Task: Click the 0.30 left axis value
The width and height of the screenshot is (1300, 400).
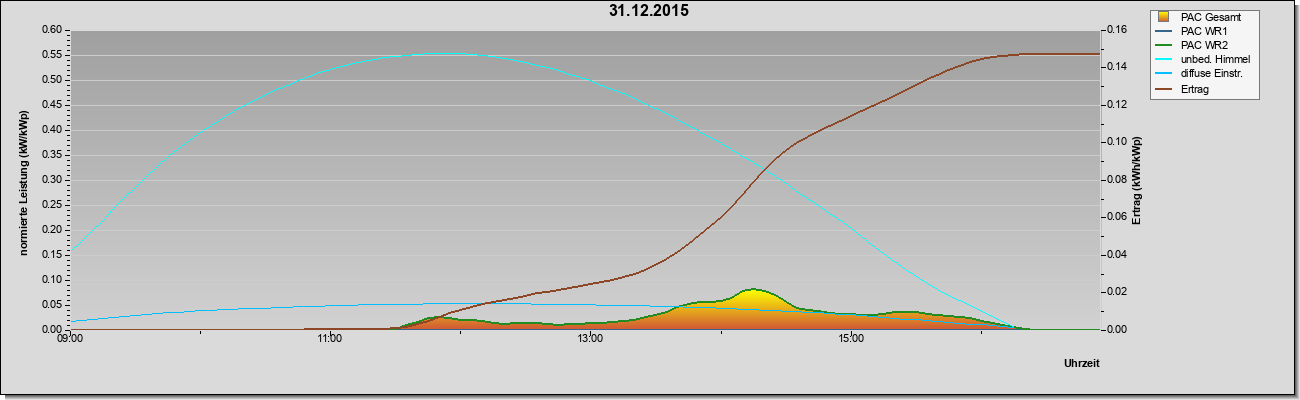Action: (x=53, y=180)
